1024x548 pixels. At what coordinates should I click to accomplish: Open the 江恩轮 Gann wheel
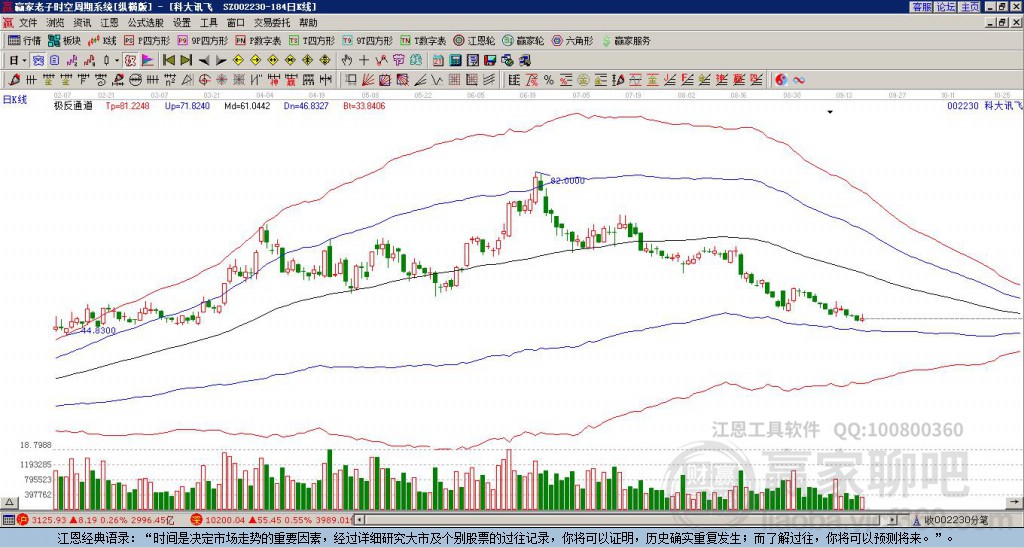[x=474, y=40]
